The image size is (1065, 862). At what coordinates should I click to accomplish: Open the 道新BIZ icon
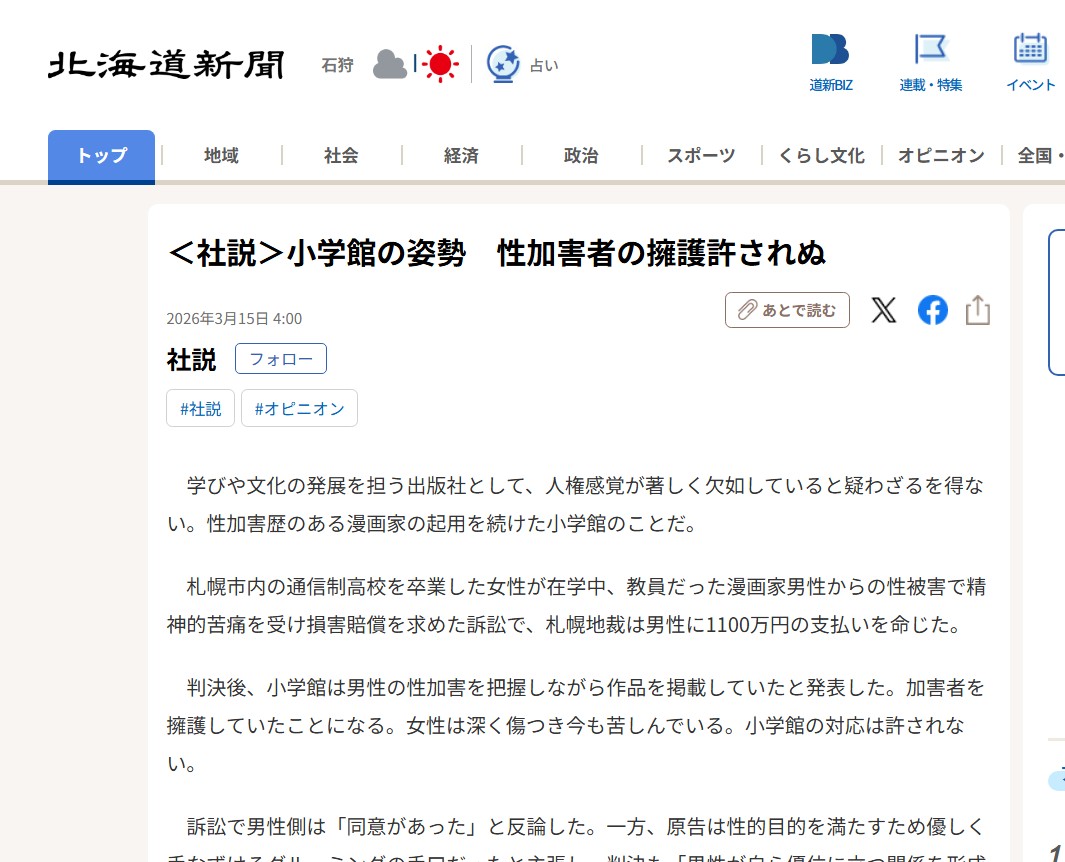pyautogui.click(x=830, y=50)
